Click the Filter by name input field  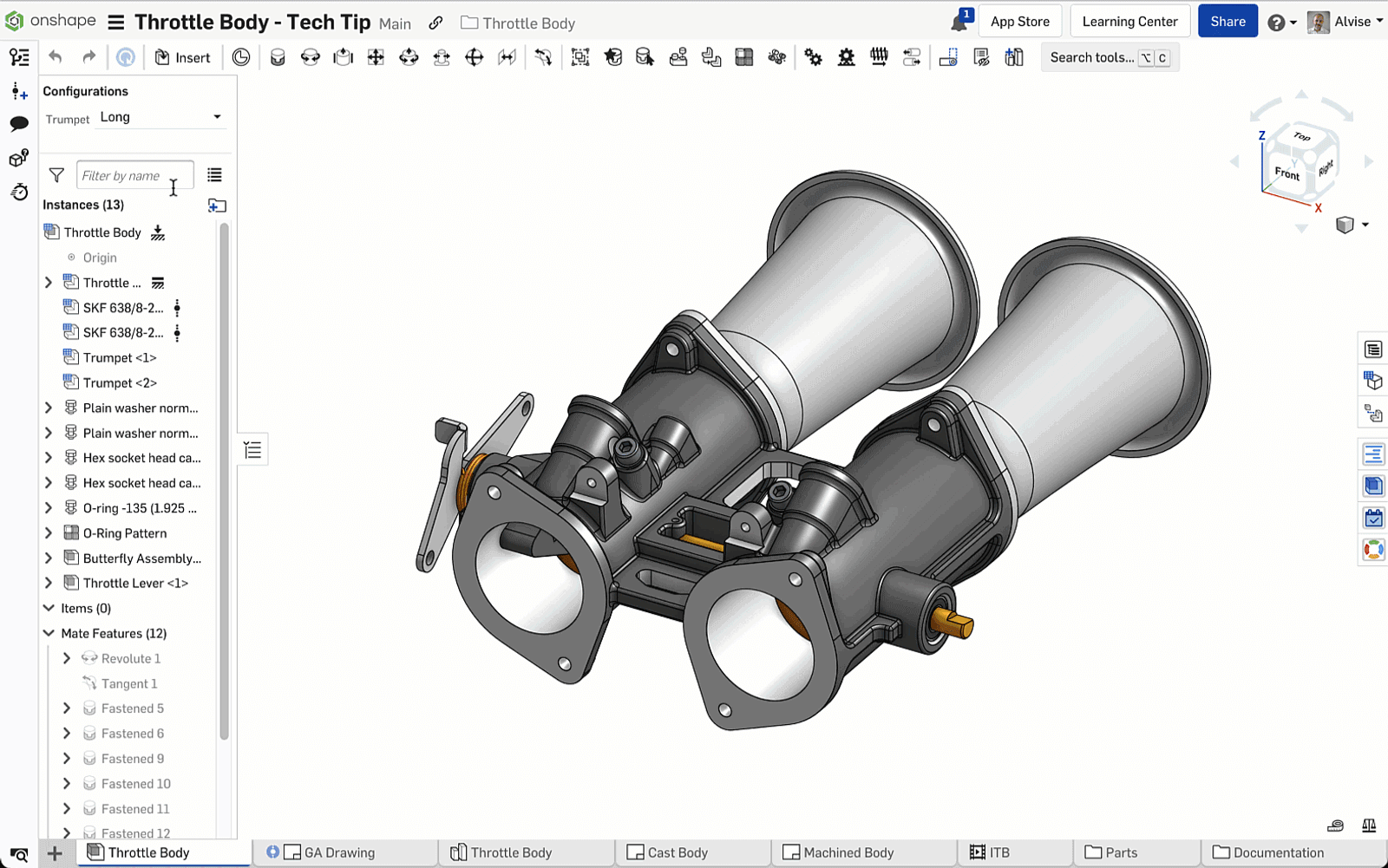[134, 174]
